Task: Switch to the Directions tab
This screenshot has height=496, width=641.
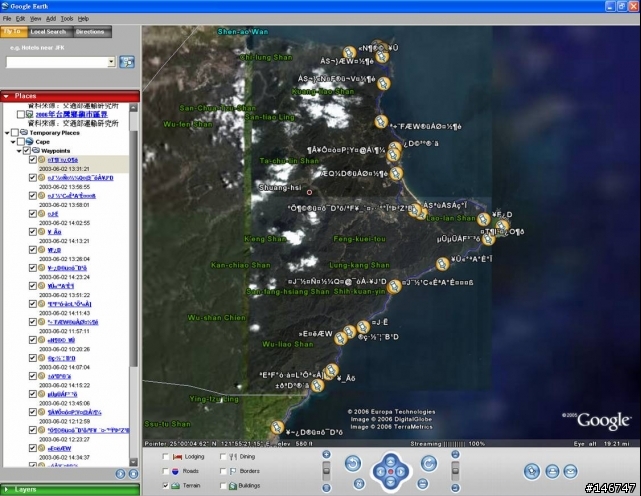Action: (x=92, y=31)
